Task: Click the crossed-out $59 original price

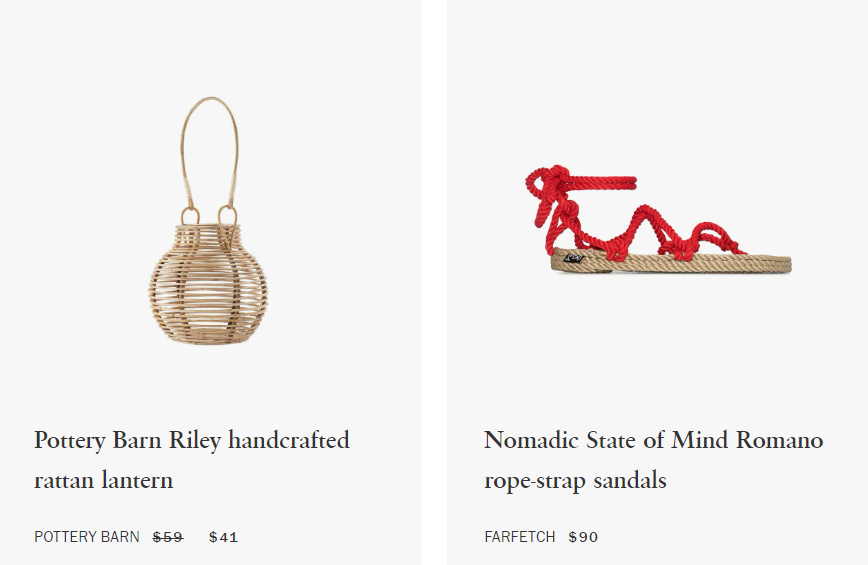Action: (168, 537)
